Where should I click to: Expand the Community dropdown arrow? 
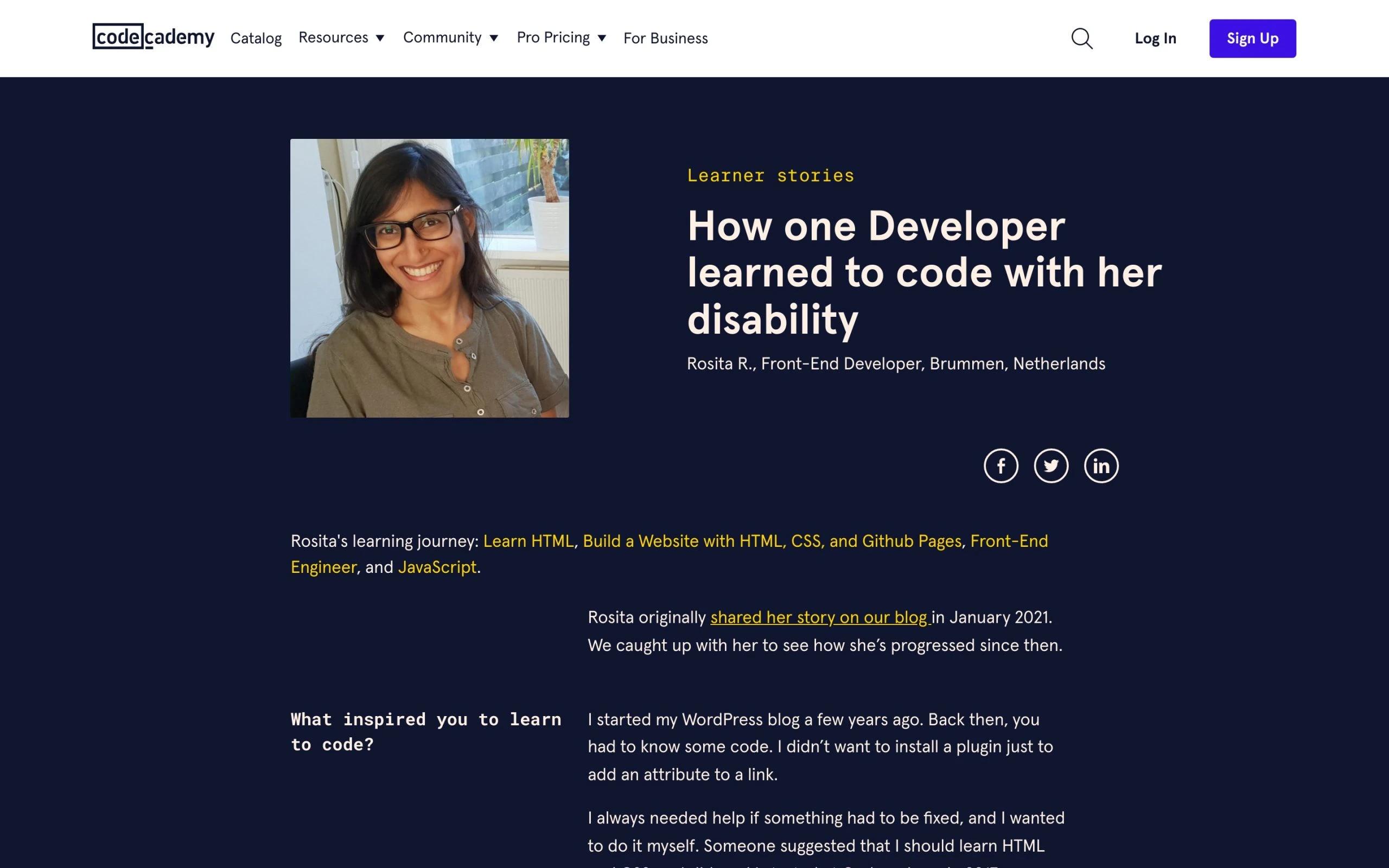[494, 39]
